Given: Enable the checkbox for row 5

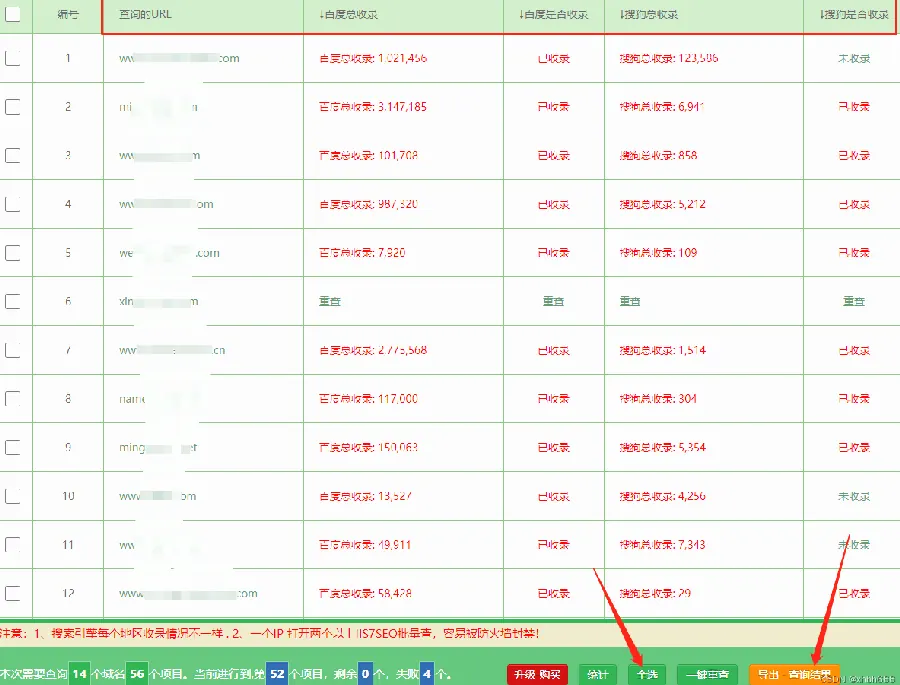Looking at the screenshot, I should (x=13, y=253).
